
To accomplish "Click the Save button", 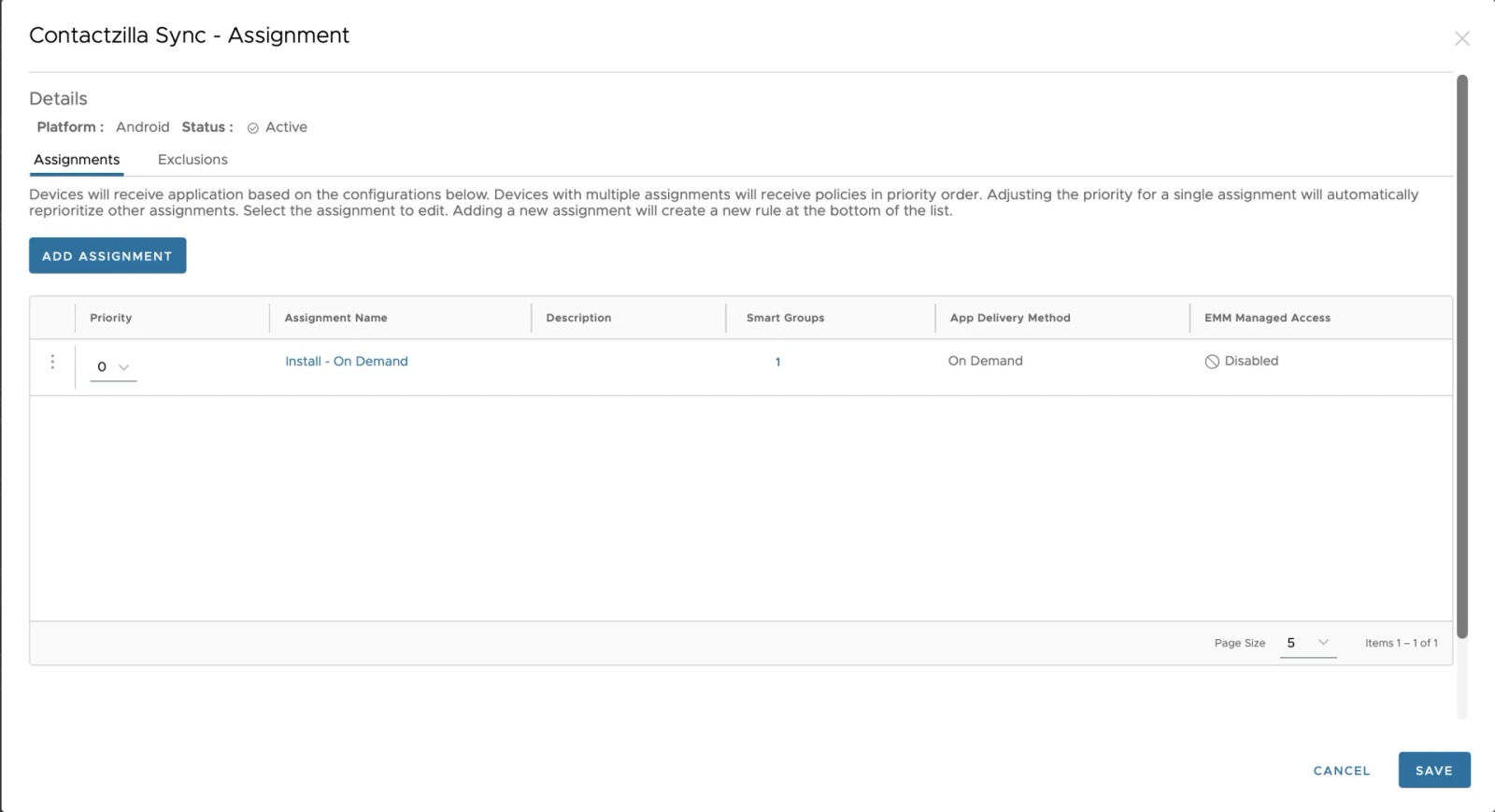I will (1434, 771).
